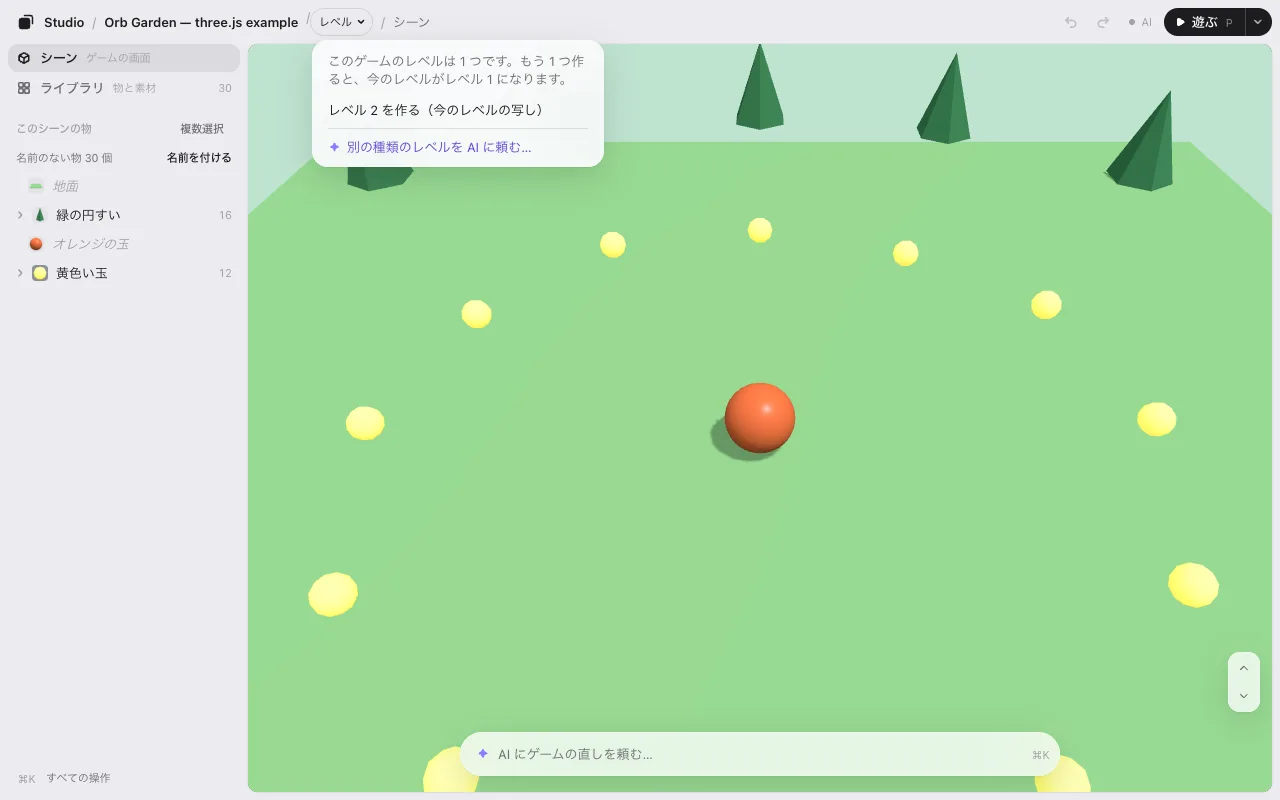
Task: Click the 複数選択 button
Action: point(202,129)
